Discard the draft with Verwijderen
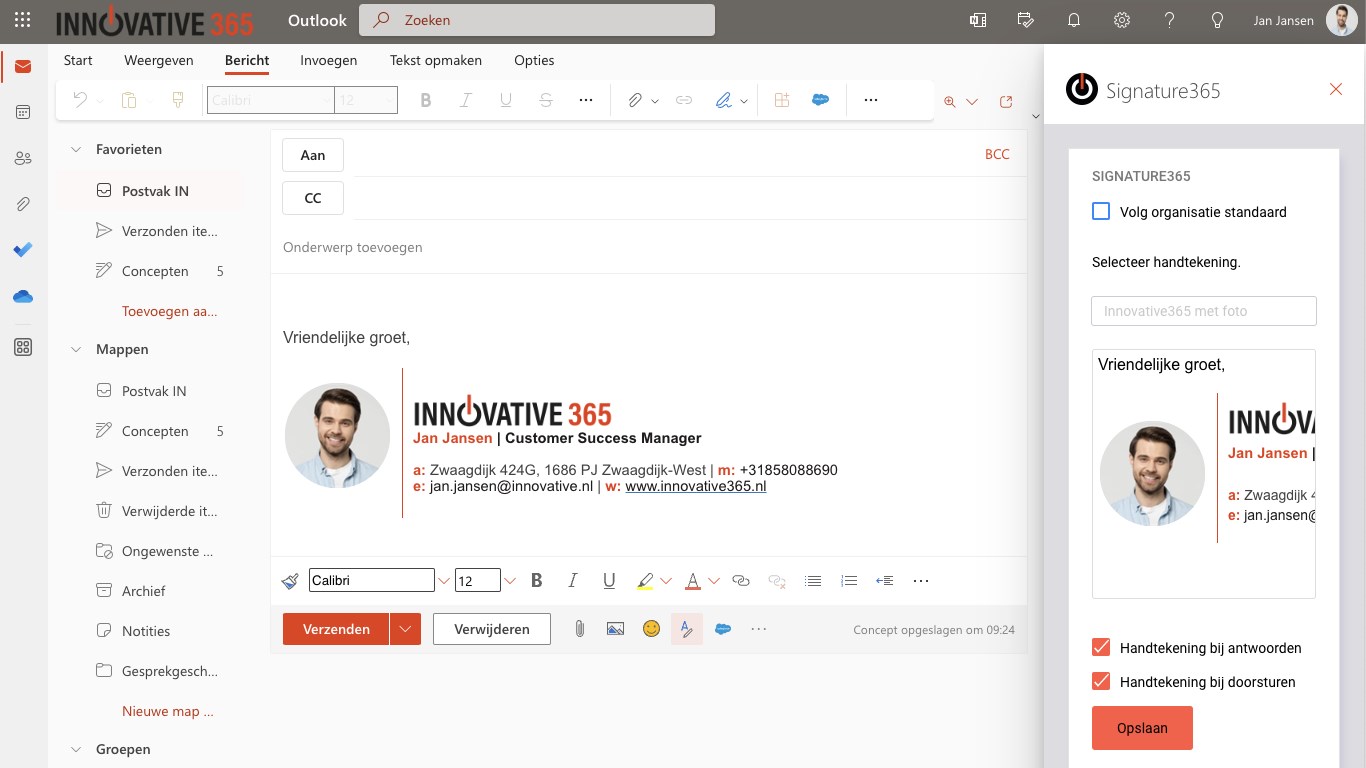The image size is (1366, 768). tap(492, 629)
